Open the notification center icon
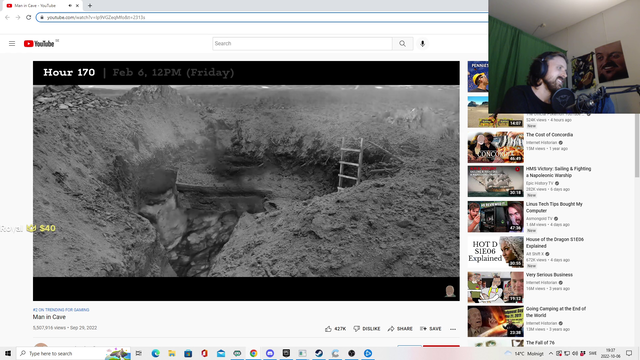The height and width of the screenshot is (360, 640). click(x=629, y=353)
